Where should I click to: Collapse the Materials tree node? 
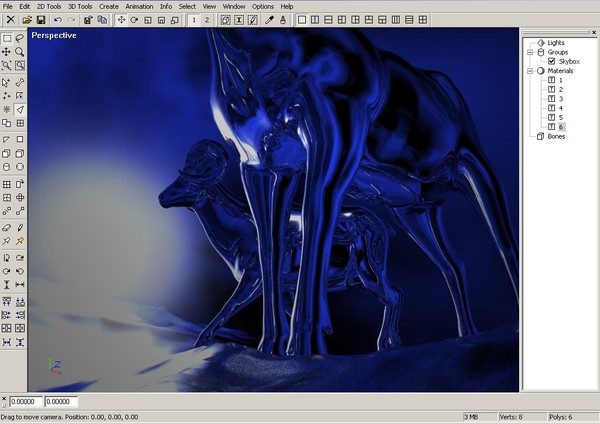coord(530,71)
